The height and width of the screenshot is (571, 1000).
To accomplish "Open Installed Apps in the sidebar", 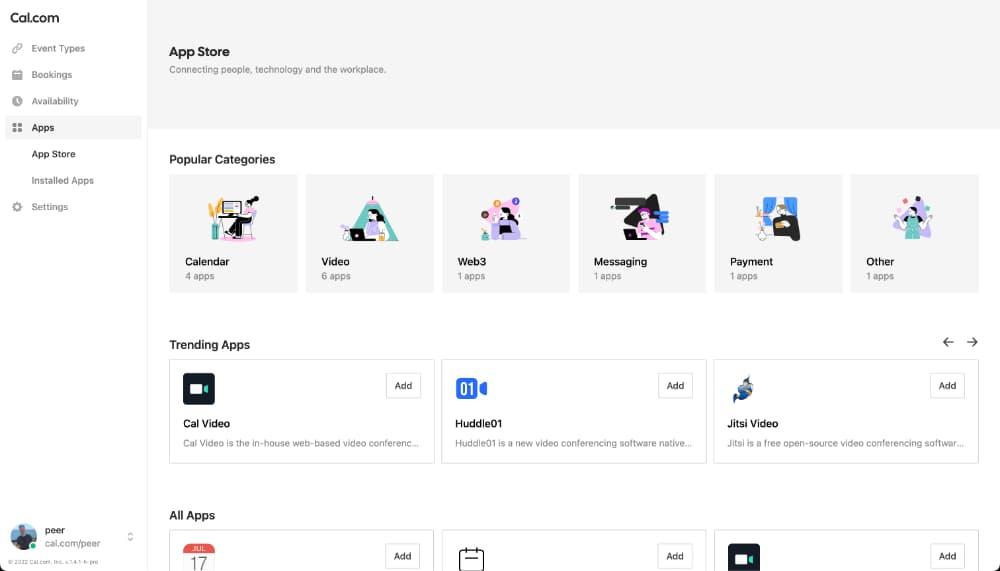I will (x=62, y=181).
